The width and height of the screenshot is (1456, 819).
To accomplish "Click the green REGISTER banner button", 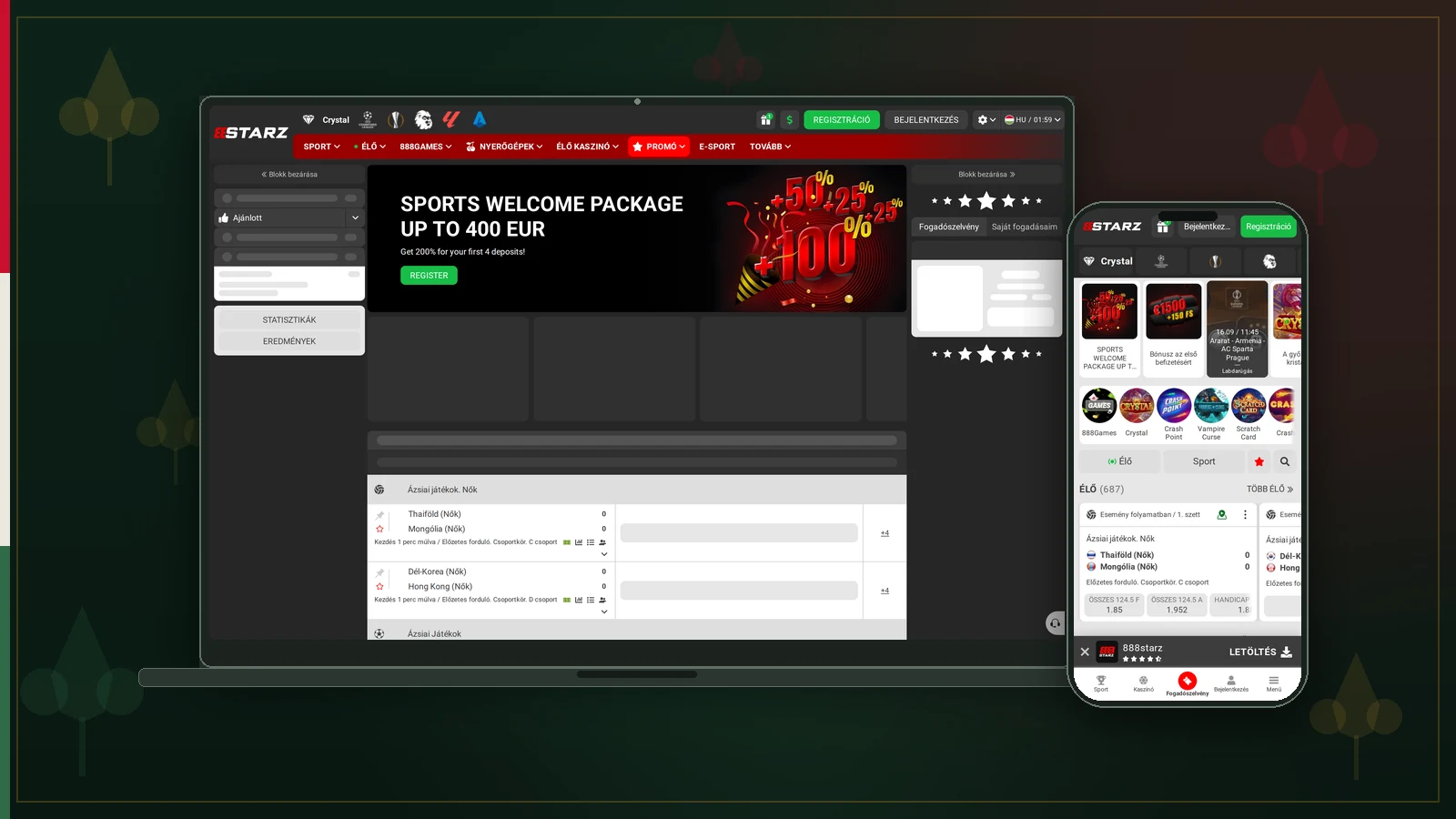I will click(429, 276).
